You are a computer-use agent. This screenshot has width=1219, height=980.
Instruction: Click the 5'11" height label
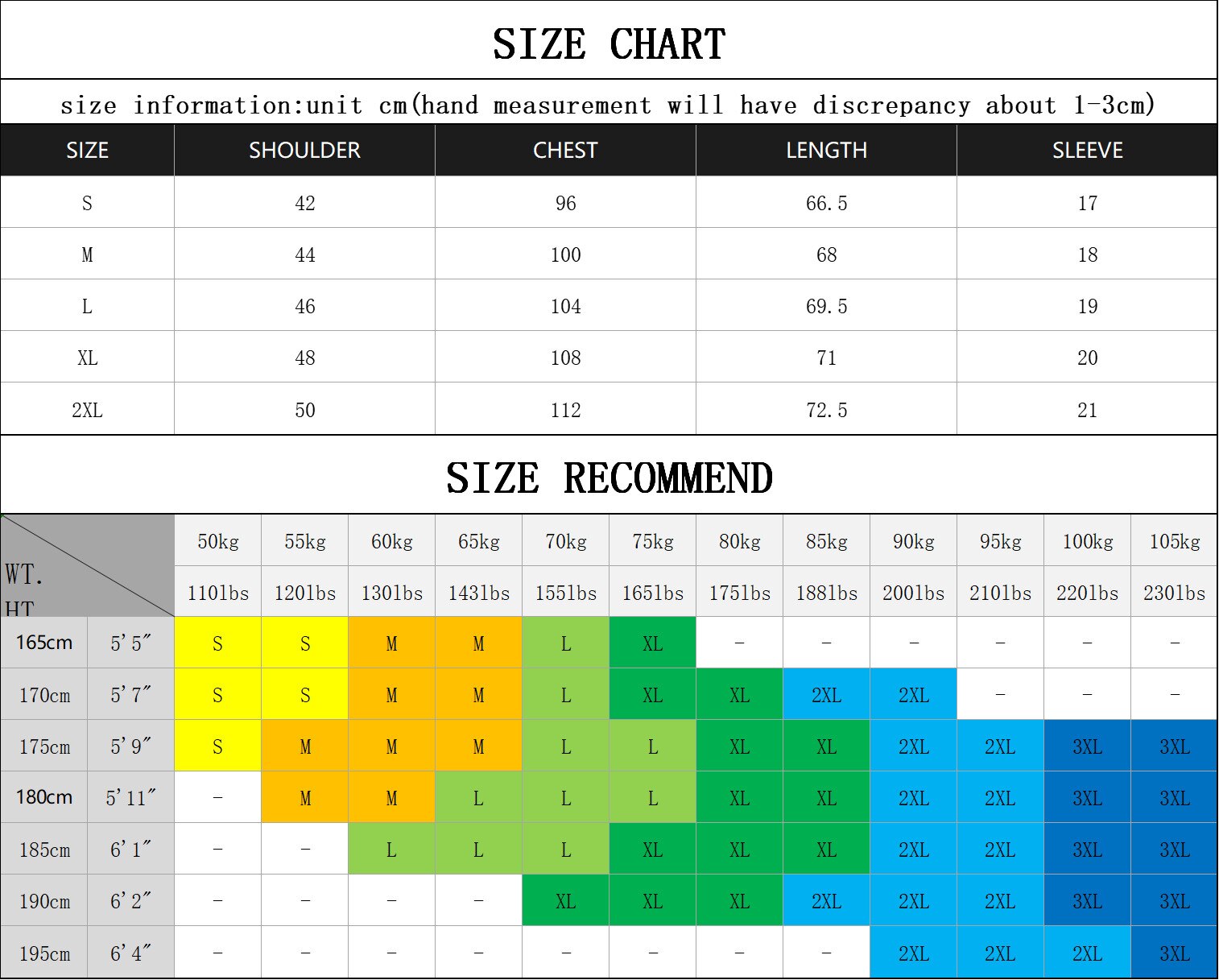[x=130, y=798]
